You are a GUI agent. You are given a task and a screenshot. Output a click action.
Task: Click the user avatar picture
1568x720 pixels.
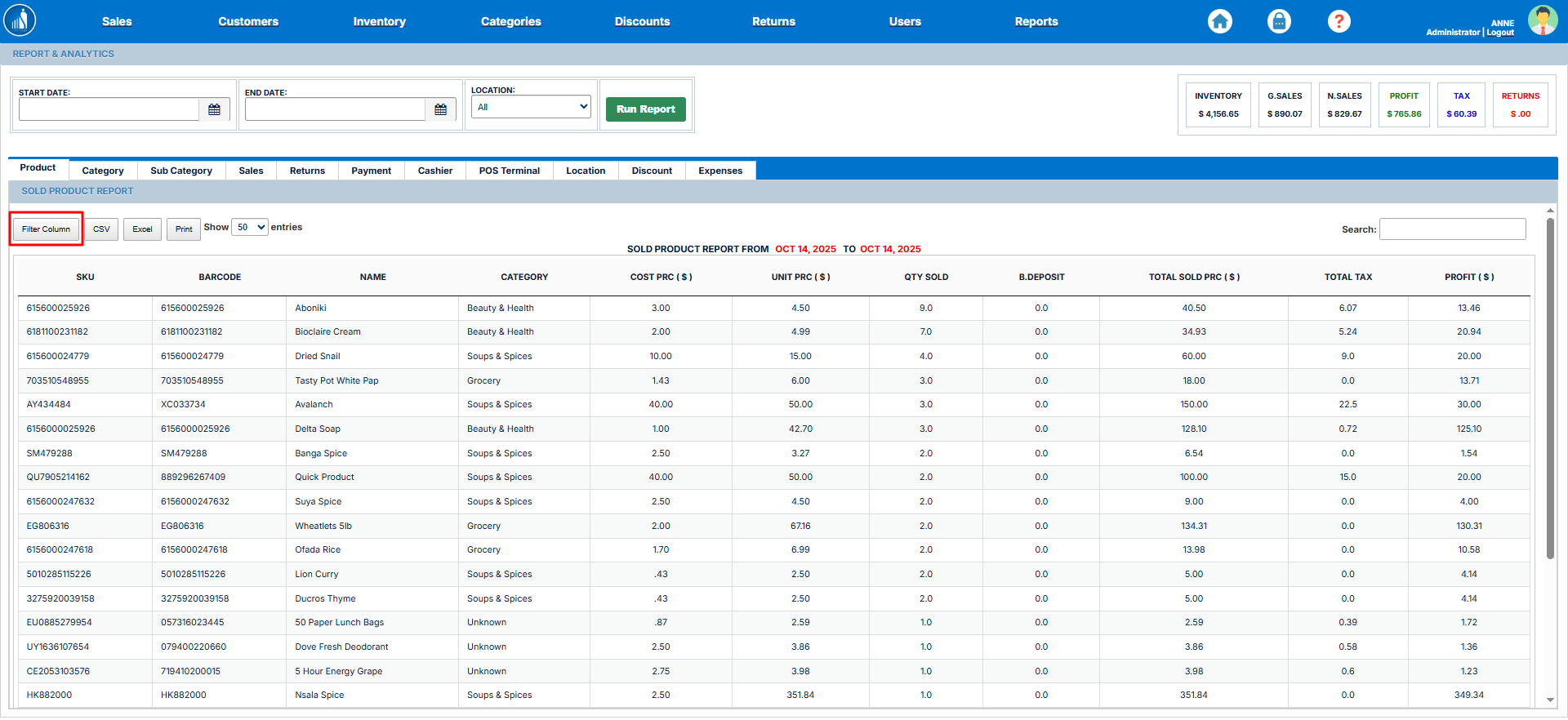coord(1542,21)
